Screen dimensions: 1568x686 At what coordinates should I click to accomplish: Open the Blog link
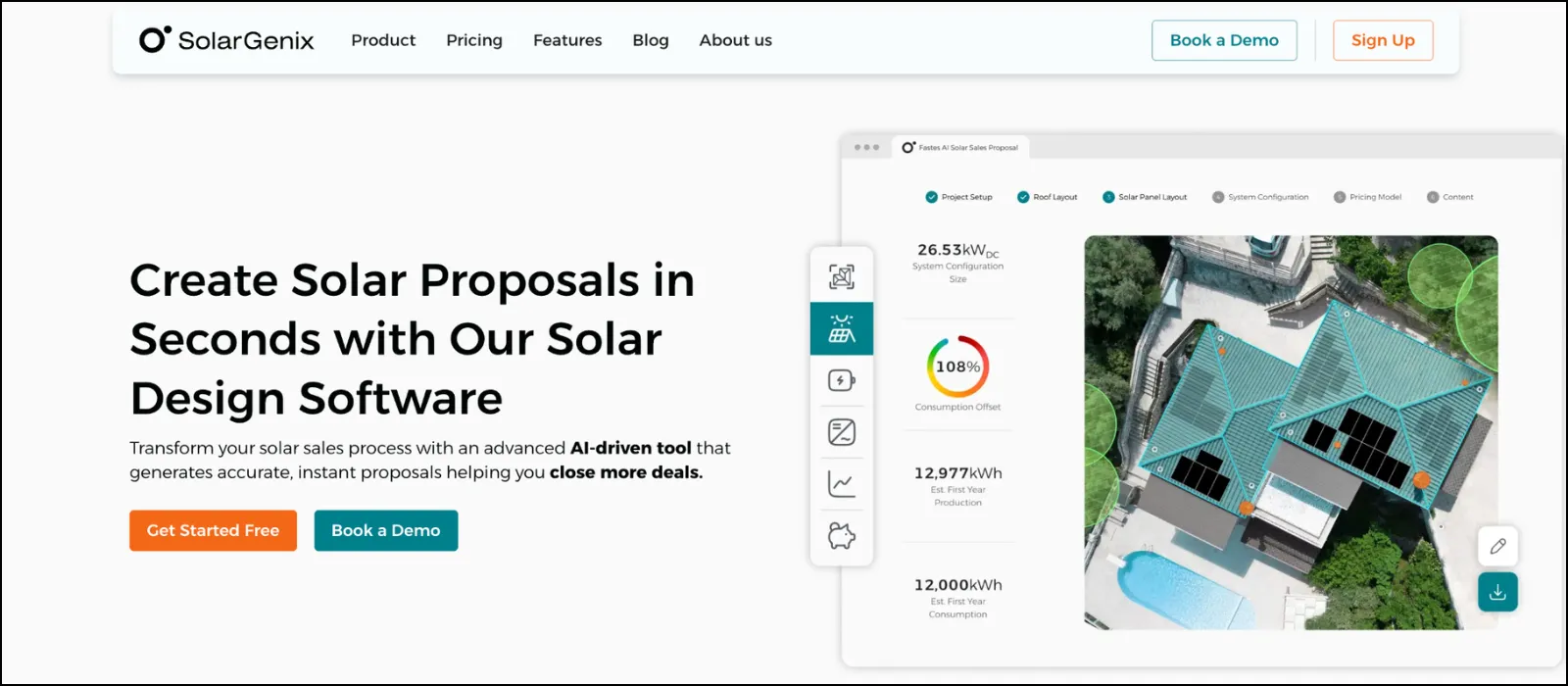click(651, 40)
